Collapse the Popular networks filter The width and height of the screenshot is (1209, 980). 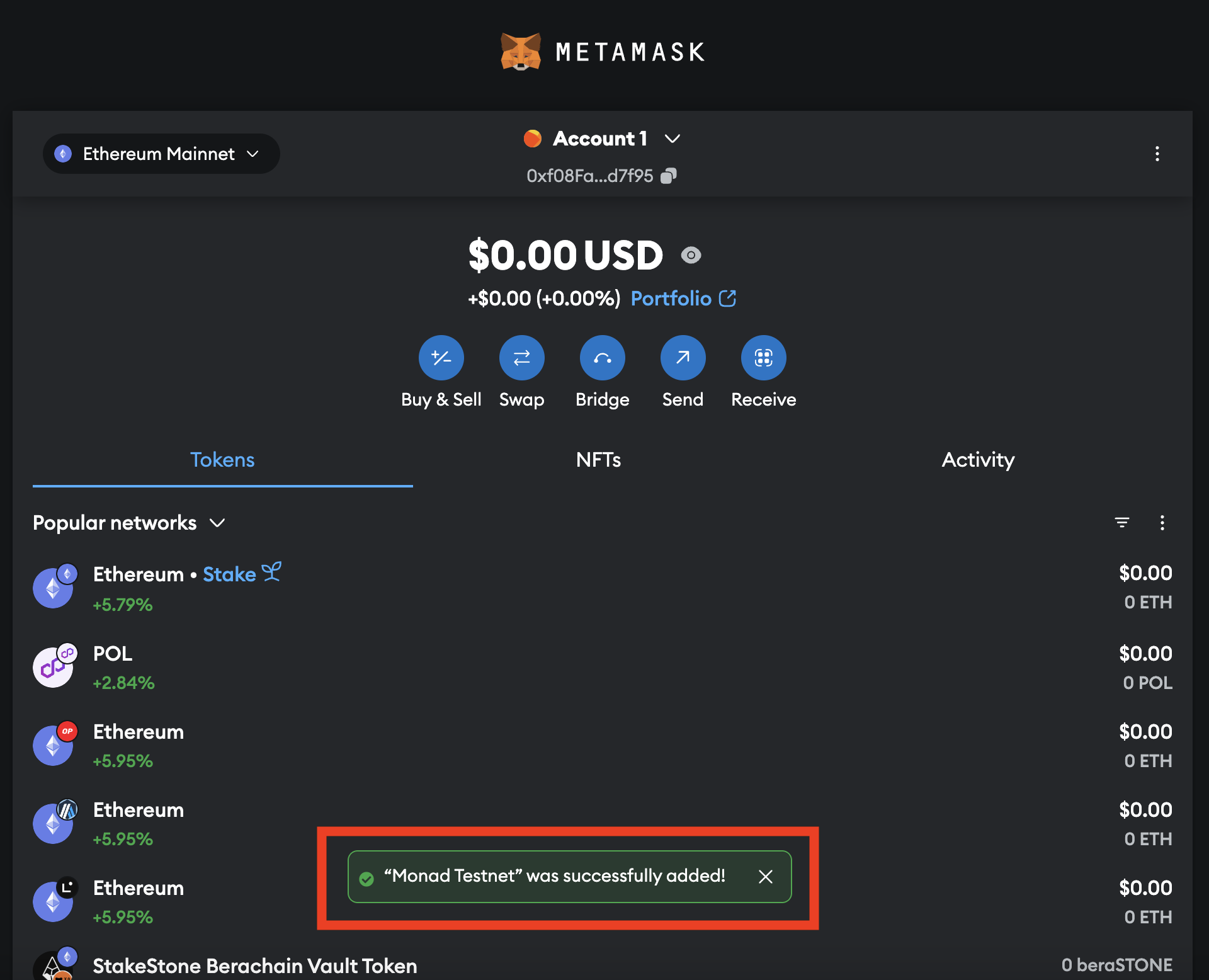(x=217, y=523)
